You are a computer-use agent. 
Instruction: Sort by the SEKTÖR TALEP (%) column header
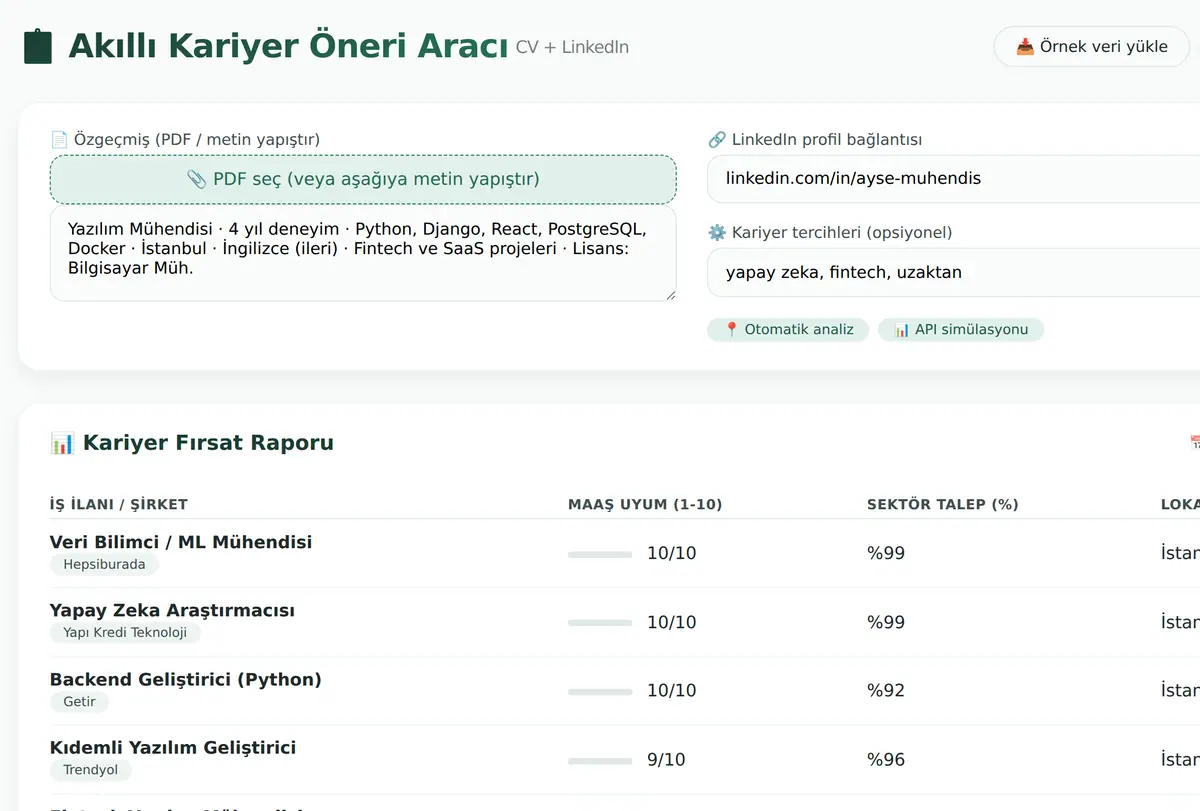pos(943,504)
